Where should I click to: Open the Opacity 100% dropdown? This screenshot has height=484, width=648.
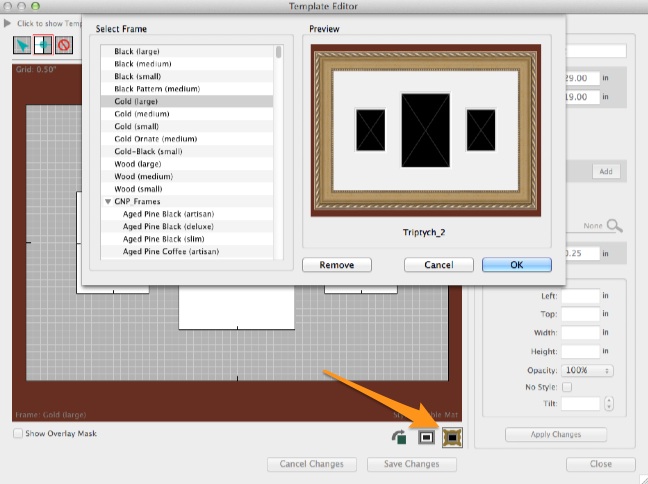(x=587, y=370)
